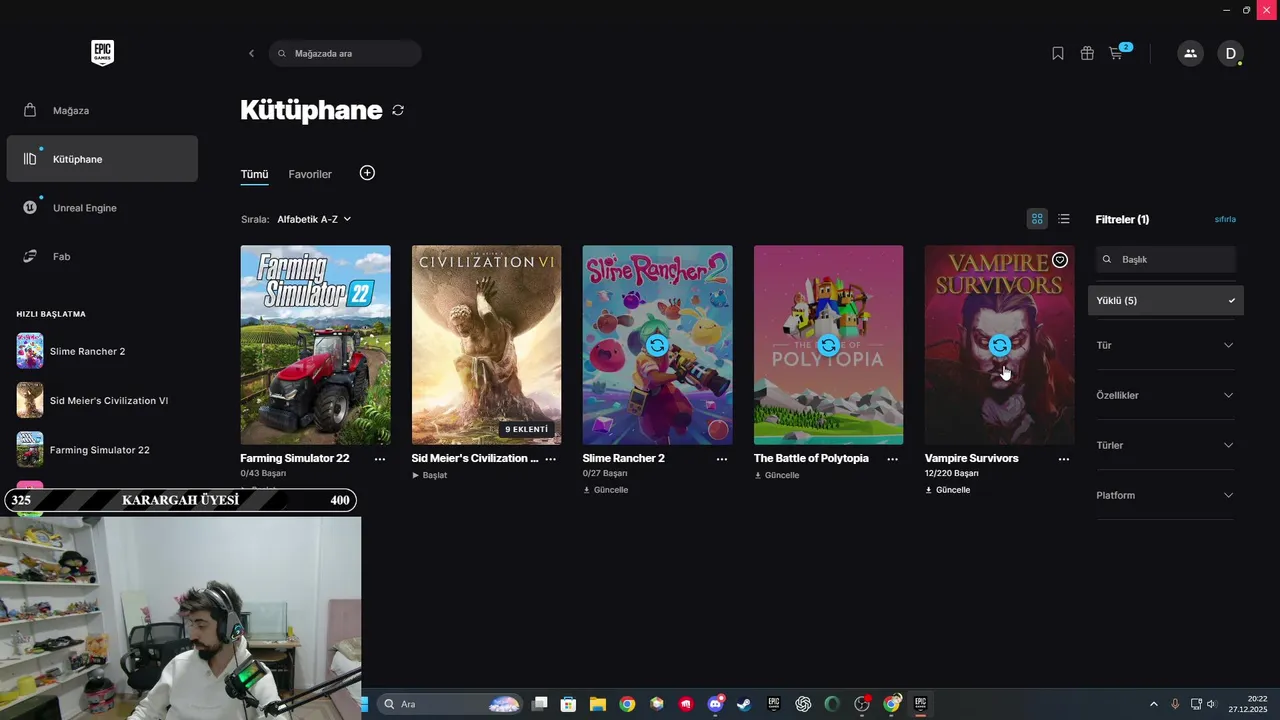Add a new collection with plus icon

tap(367, 173)
